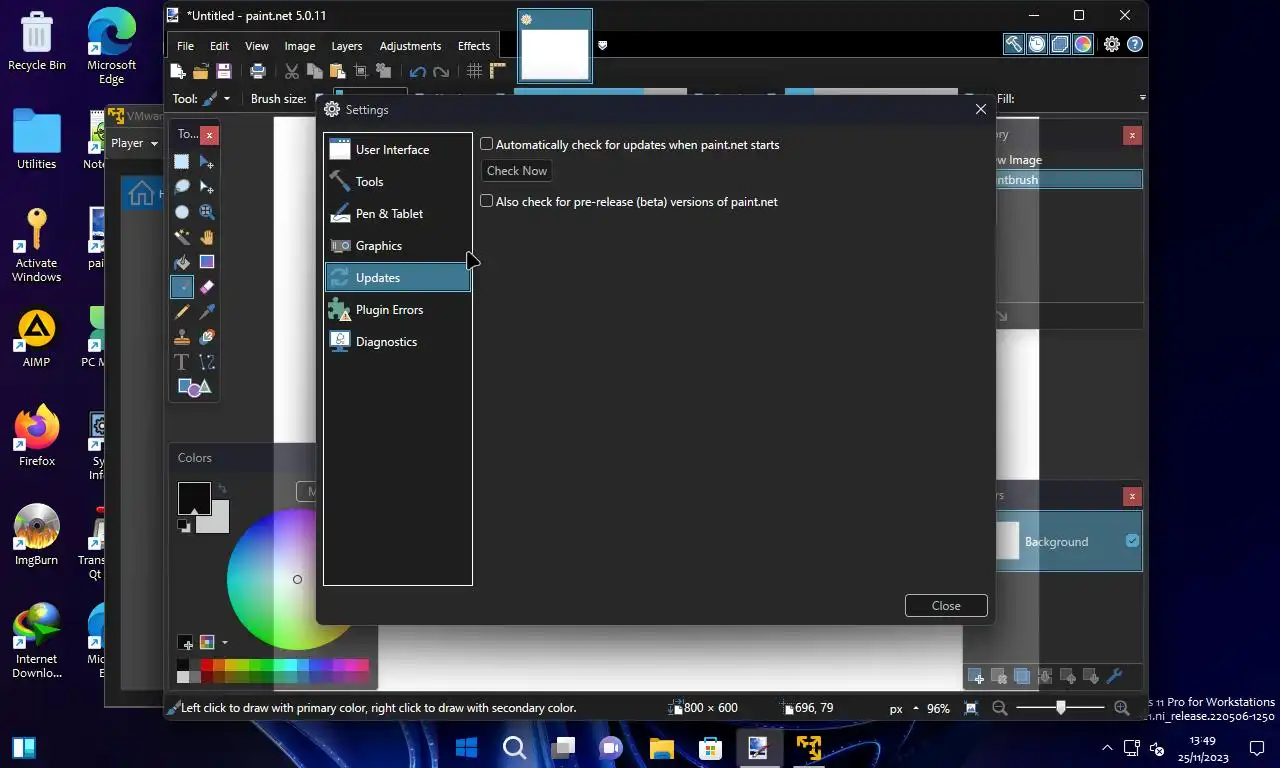This screenshot has width=1280, height=768.
Task: Toggle the Layers window button
Action: point(1060,44)
